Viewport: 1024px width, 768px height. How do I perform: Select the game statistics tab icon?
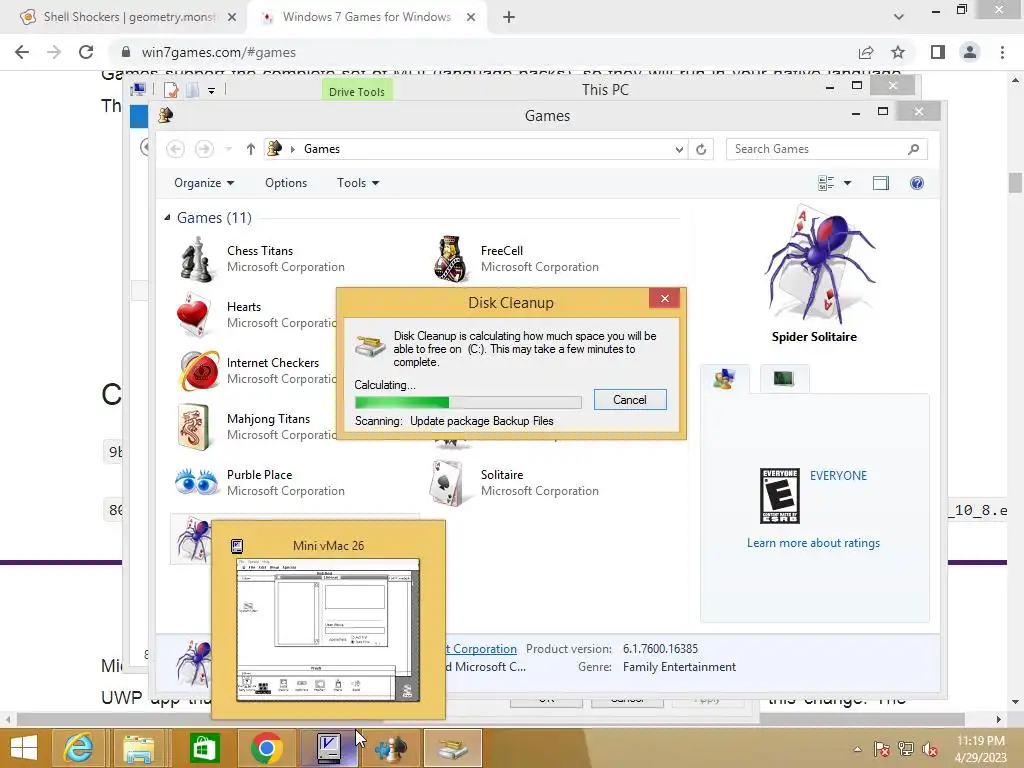click(x=724, y=379)
